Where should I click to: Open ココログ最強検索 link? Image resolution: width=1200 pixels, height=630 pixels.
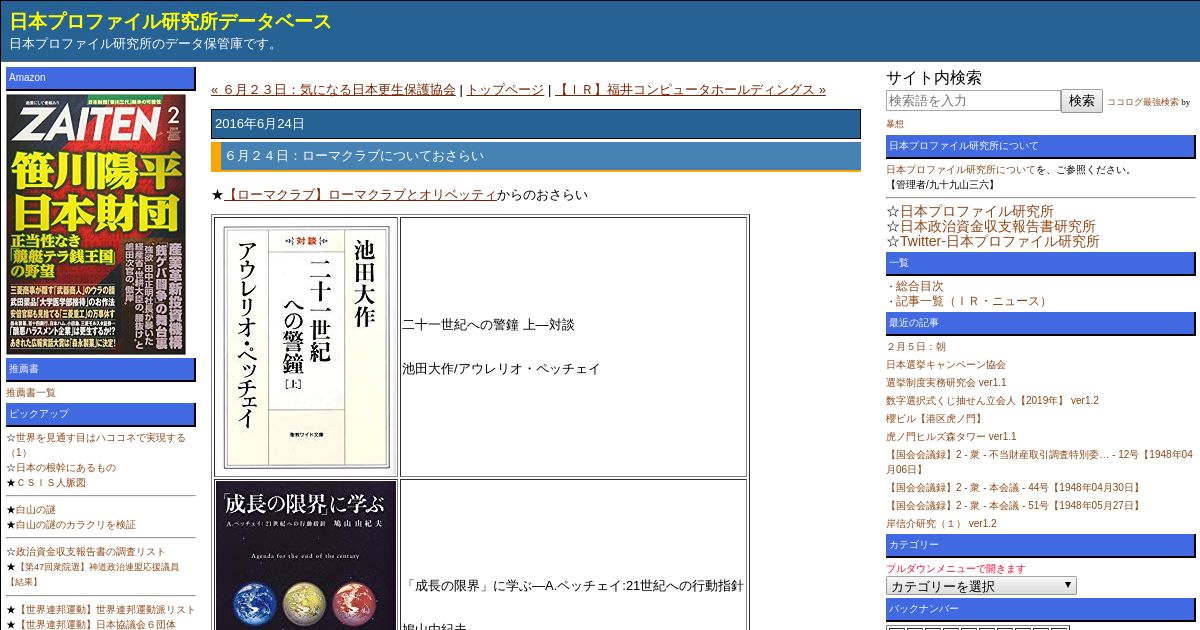[x=1142, y=103]
